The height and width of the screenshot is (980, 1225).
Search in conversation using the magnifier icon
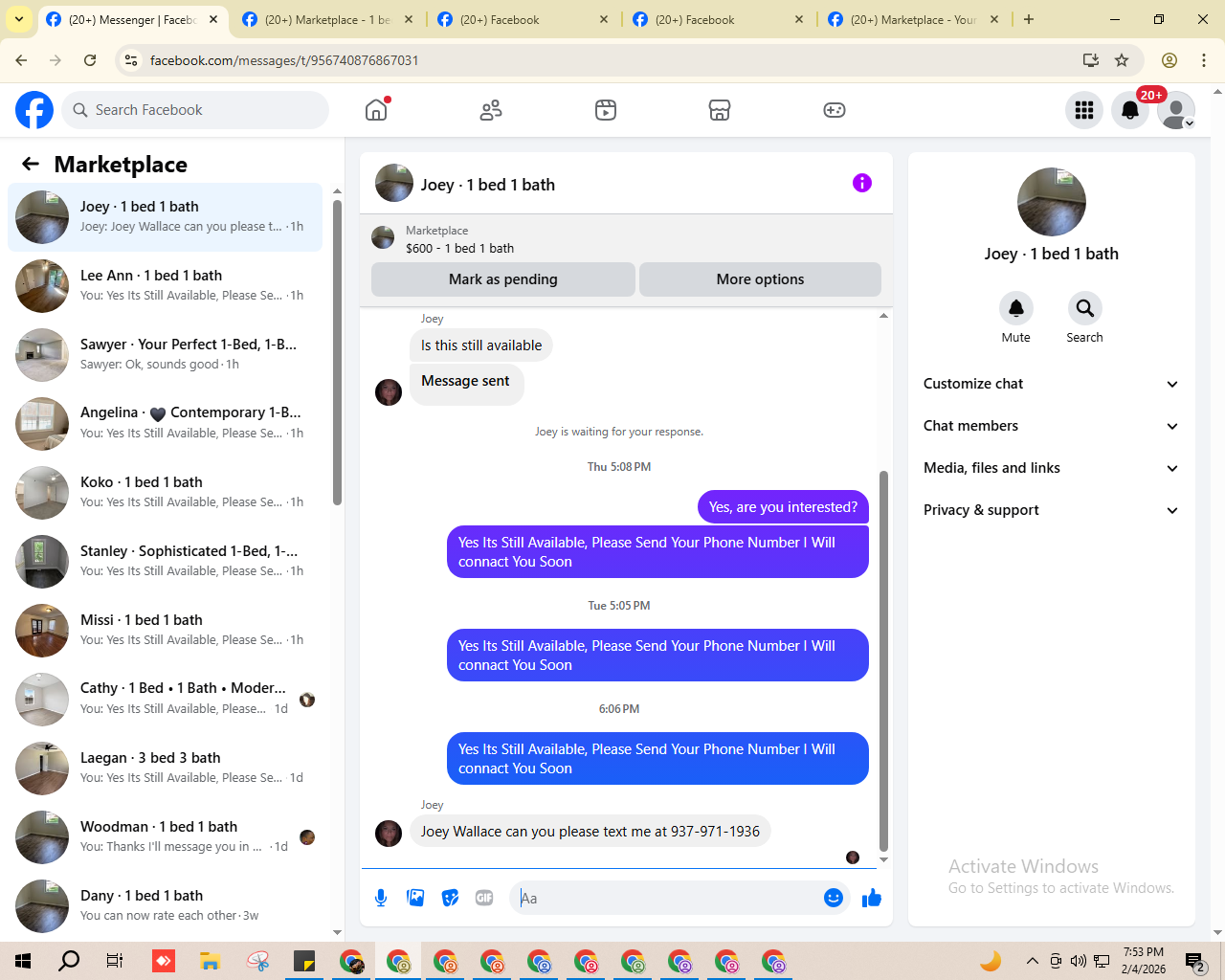[1084, 308]
